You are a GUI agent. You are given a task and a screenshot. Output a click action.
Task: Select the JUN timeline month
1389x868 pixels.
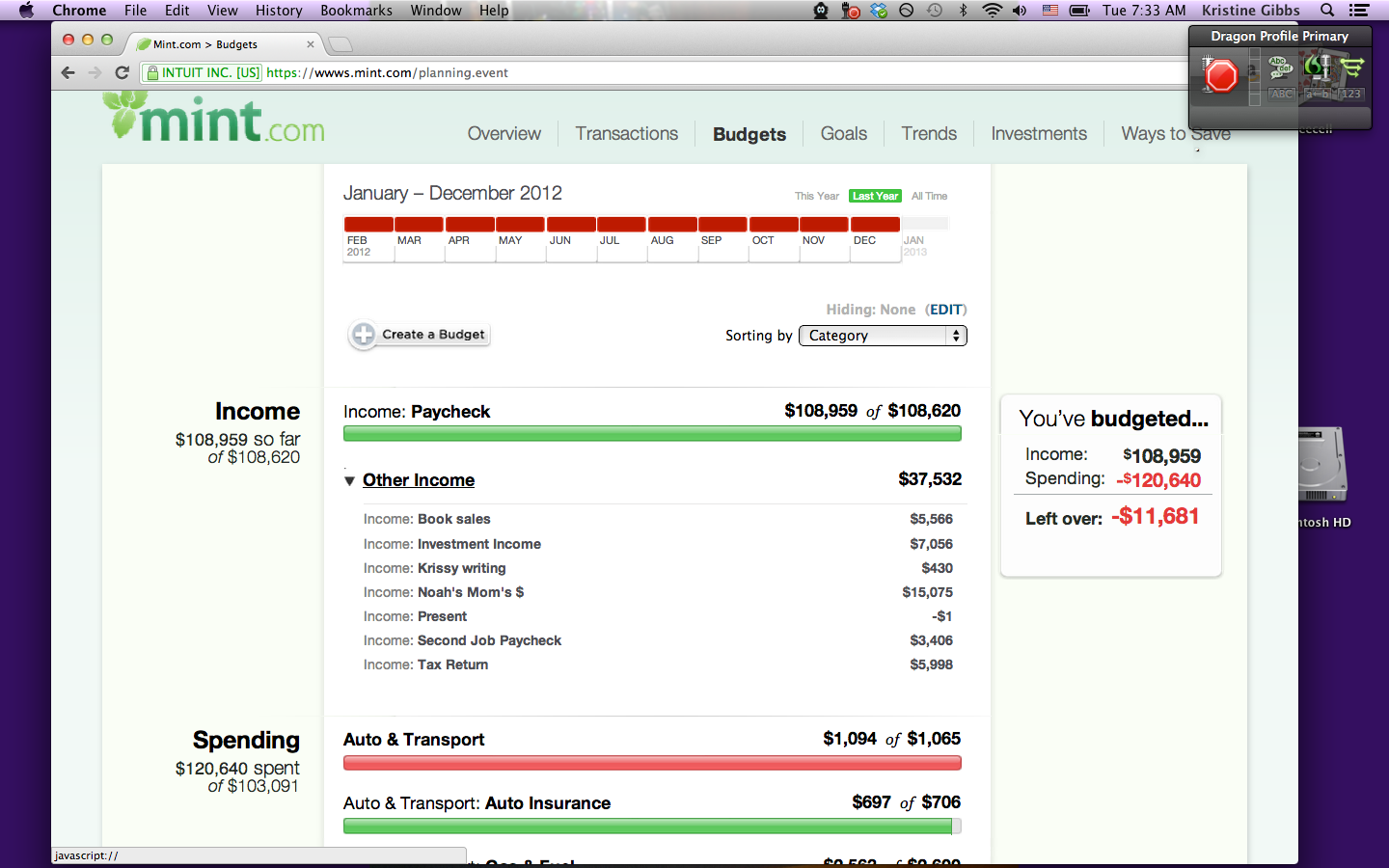571,237
